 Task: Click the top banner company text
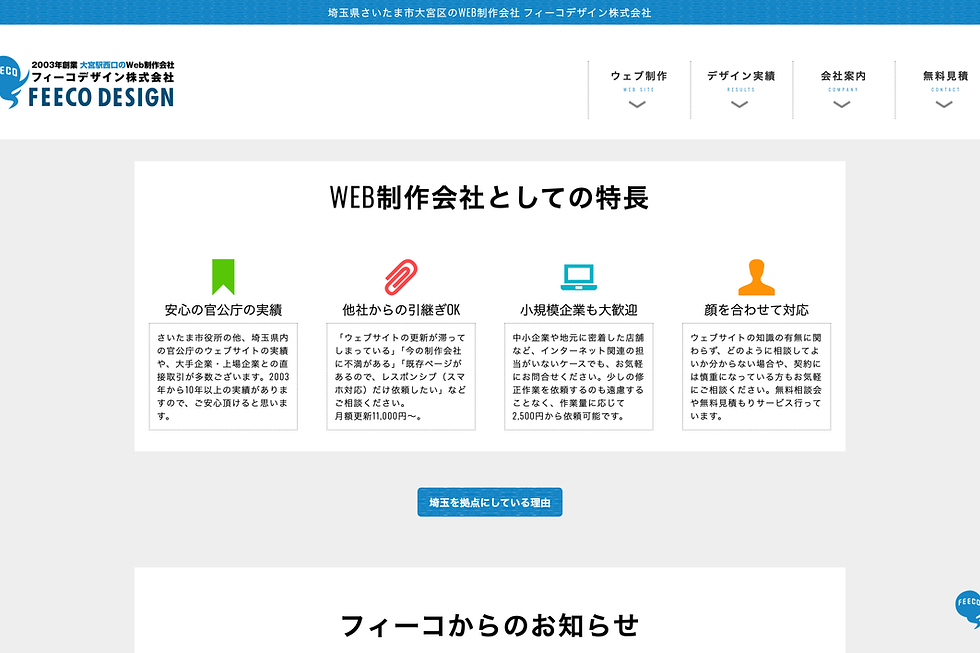click(x=489, y=12)
